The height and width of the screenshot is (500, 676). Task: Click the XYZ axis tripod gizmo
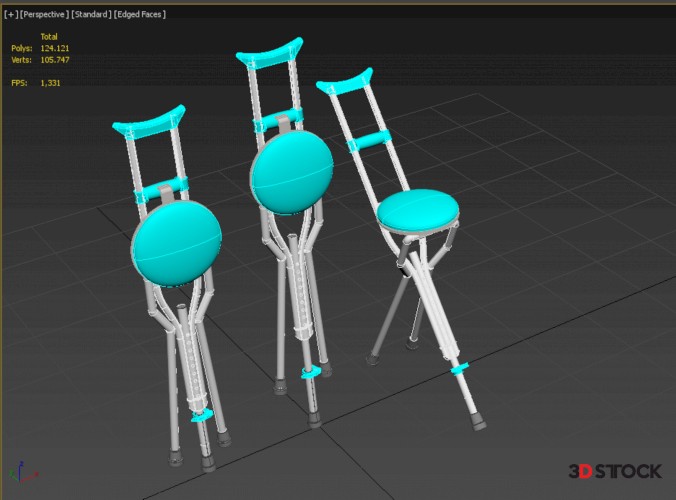point(22,472)
